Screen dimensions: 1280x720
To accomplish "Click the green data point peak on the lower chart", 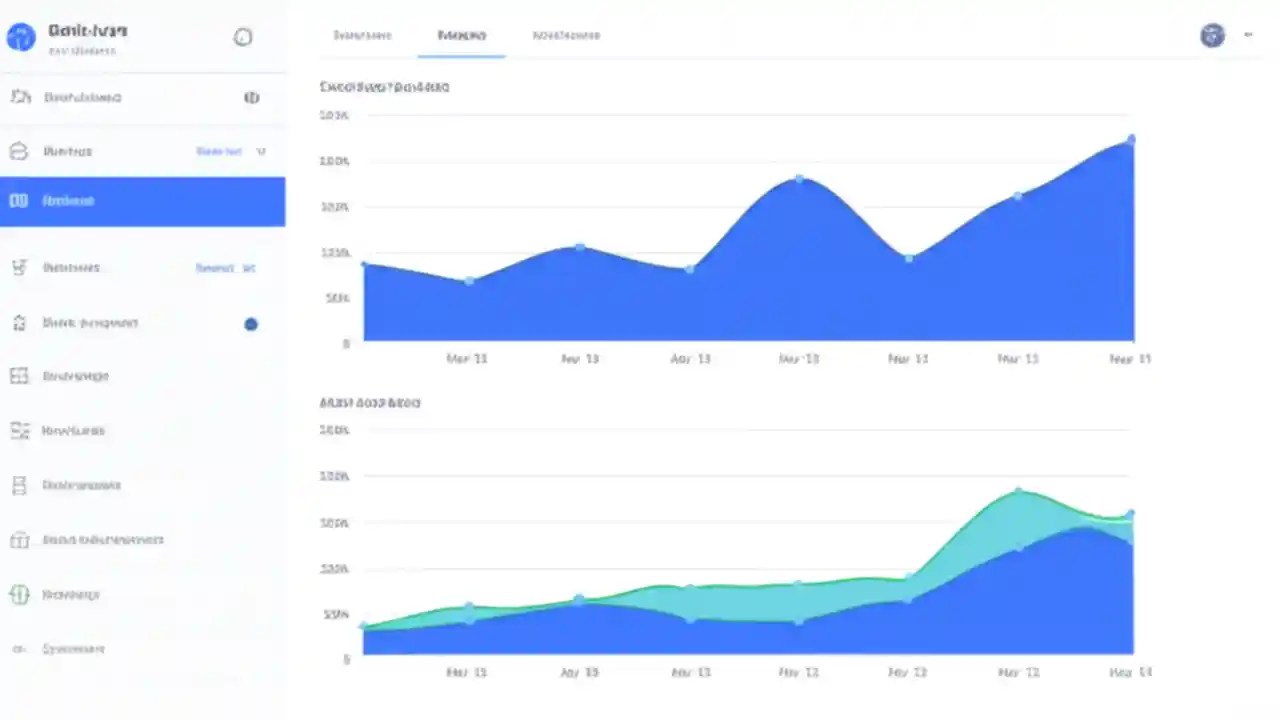I will click(1018, 490).
